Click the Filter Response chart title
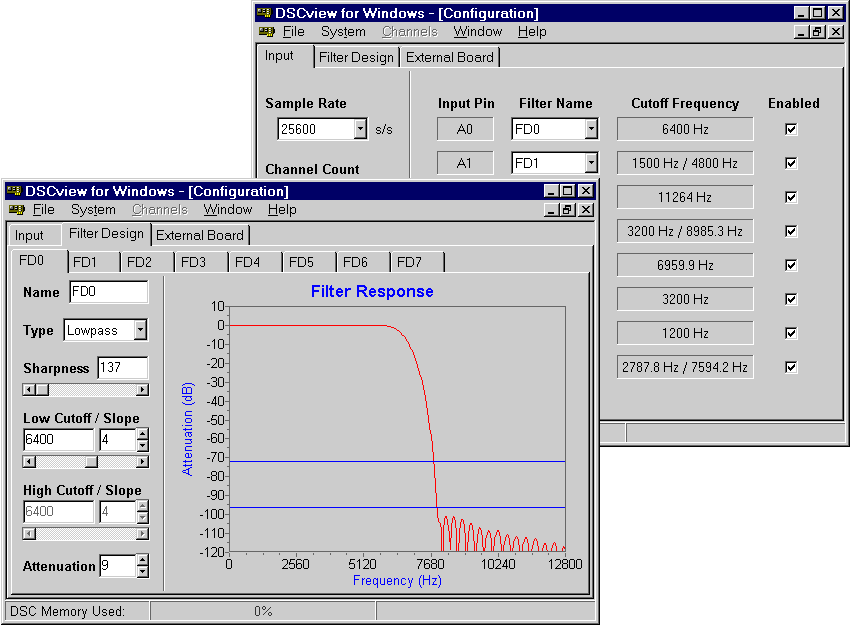The width and height of the screenshot is (850, 625). [x=372, y=292]
